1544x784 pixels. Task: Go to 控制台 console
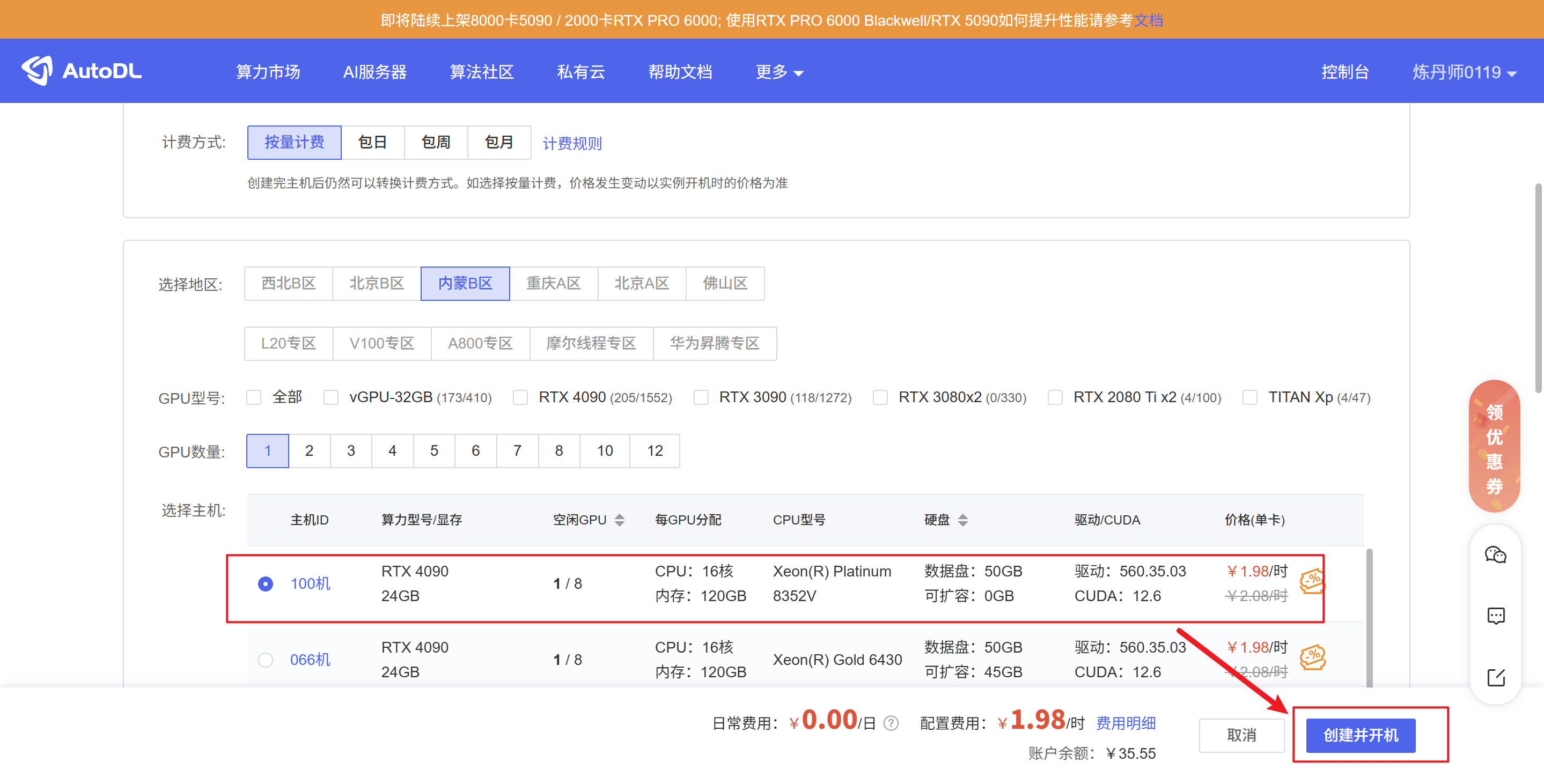pyautogui.click(x=1345, y=72)
